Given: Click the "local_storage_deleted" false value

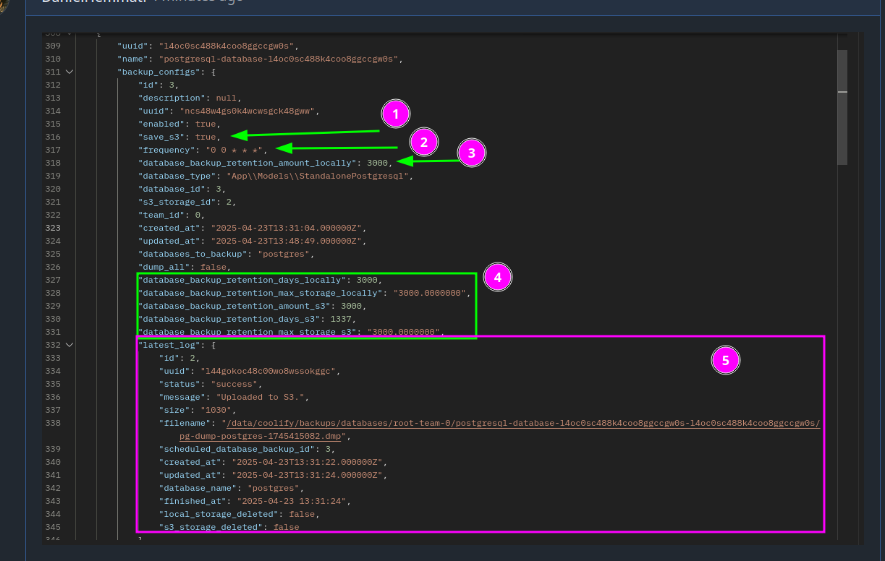Looking at the screenshot, I should coord(302,514).
